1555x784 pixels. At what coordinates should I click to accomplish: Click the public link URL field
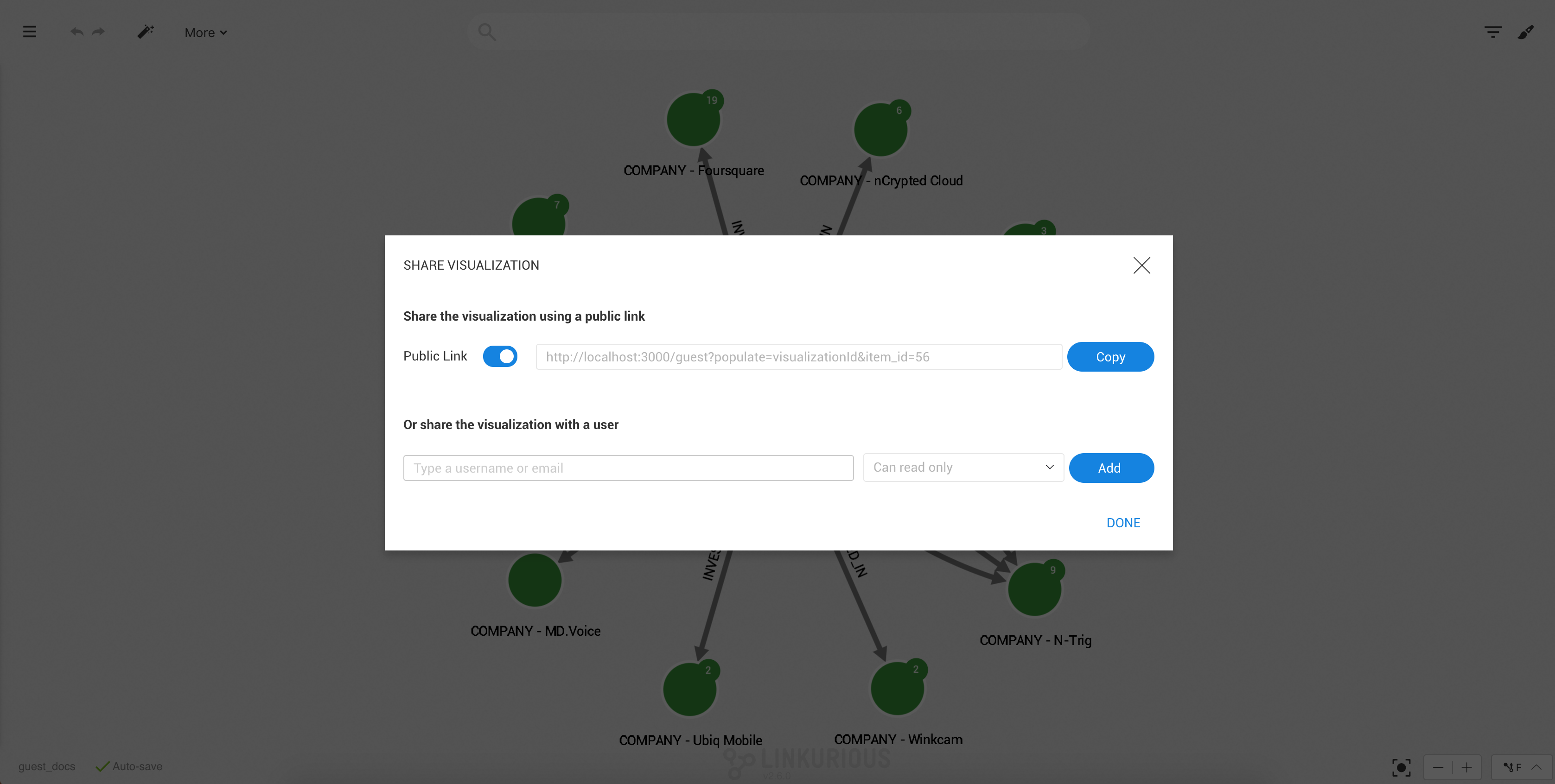point(798,357)
